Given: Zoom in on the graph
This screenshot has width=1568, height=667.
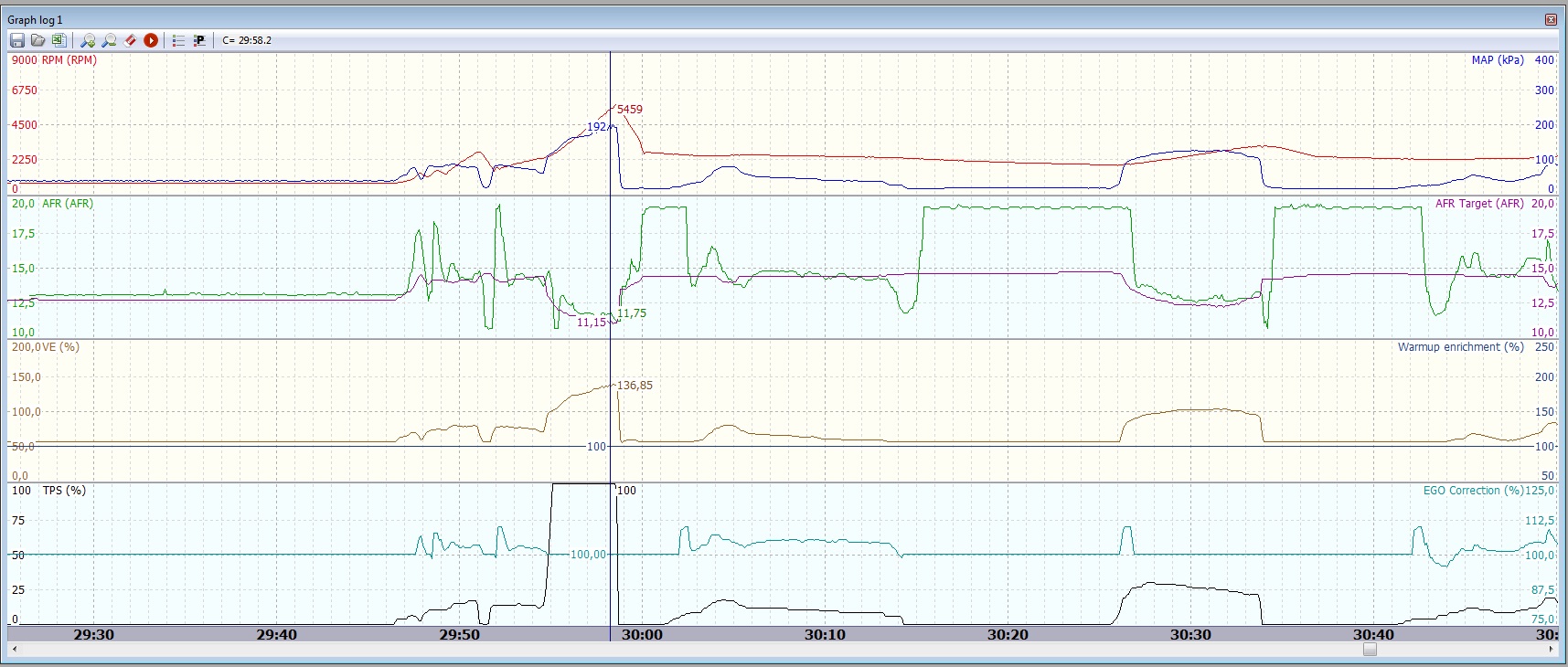Looking at the screenshot, I should click(x=88, y=40).
